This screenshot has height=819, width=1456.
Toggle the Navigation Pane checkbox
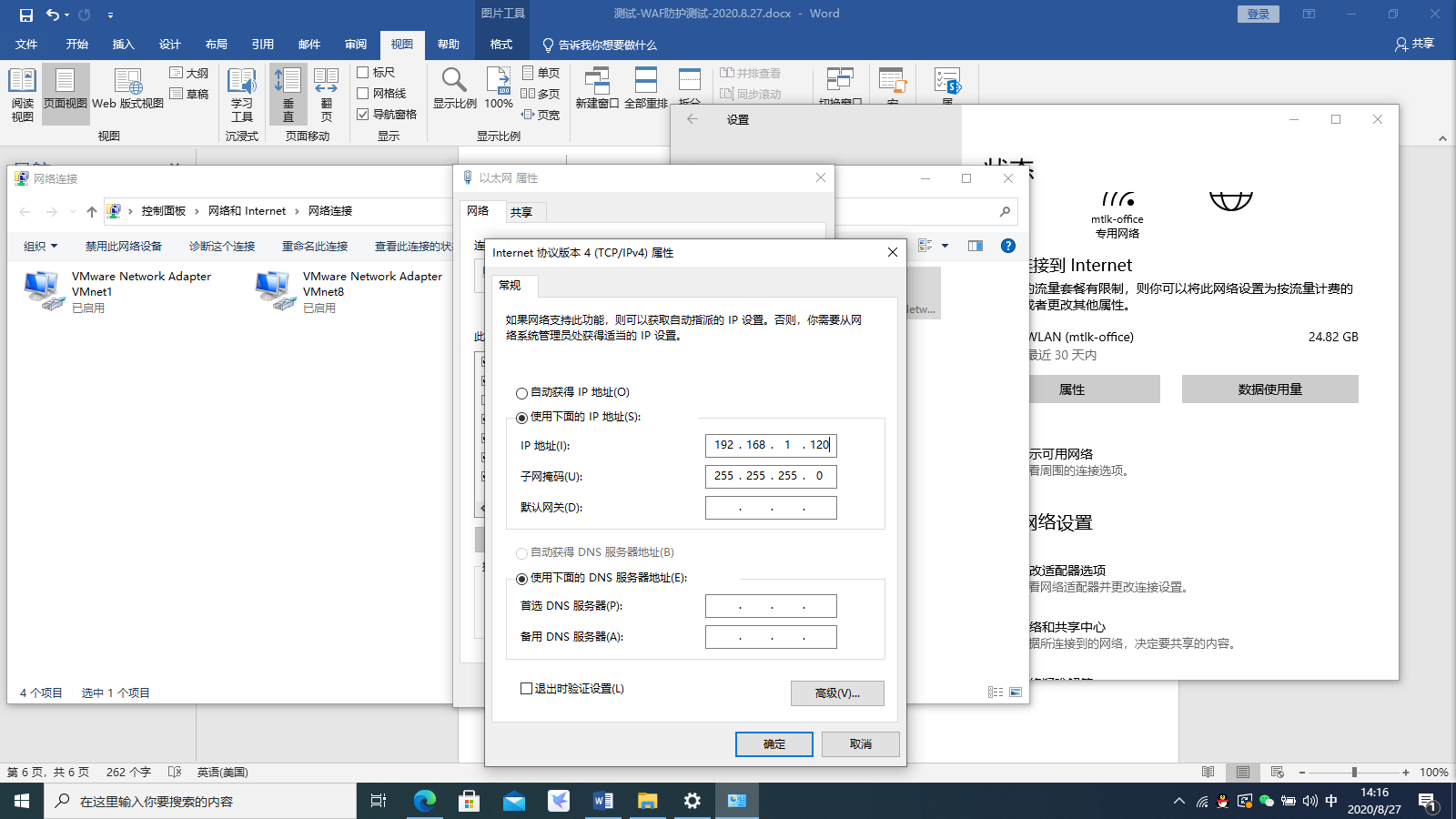362,114
